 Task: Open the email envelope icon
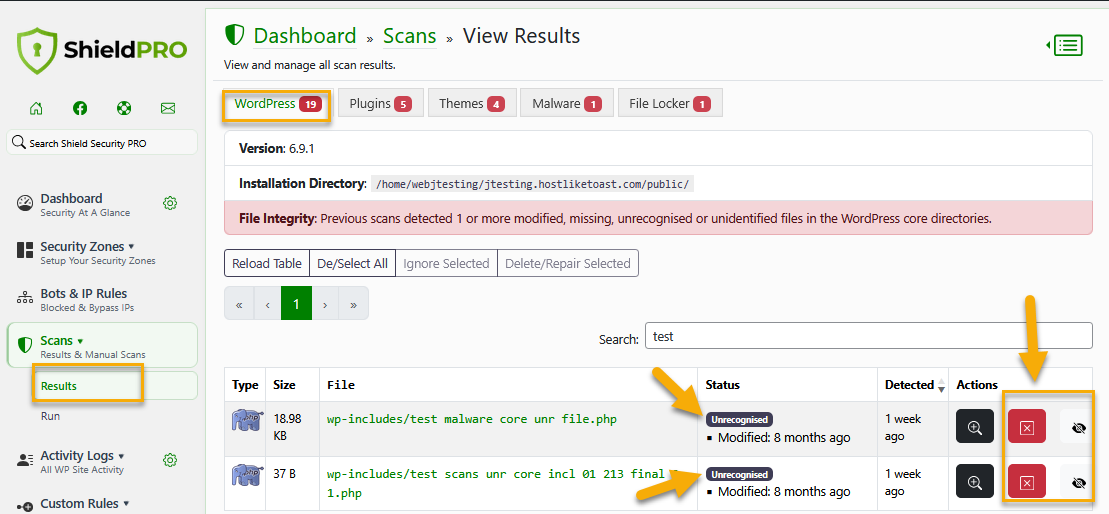pyautogui.click(x=168, y=108)
